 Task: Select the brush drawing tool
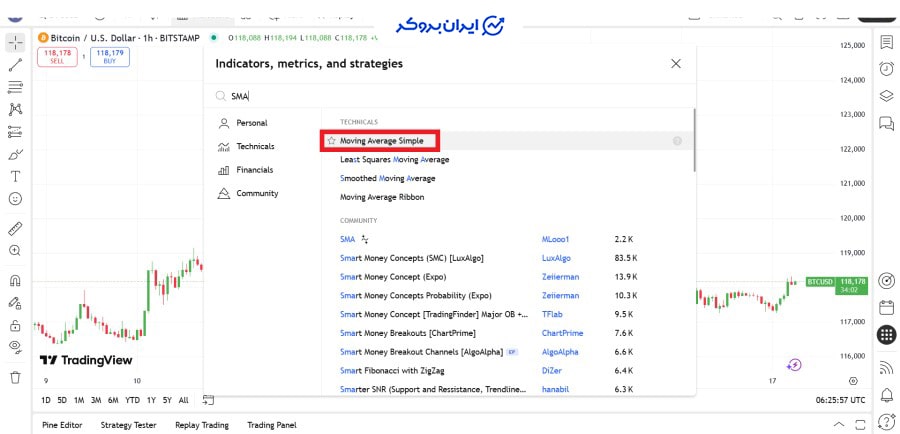[x=15, y=154]
